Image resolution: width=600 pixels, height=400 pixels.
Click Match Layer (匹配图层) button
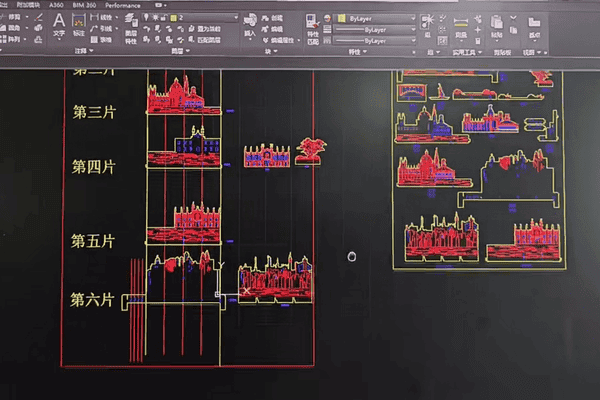[x=205, y=39]
